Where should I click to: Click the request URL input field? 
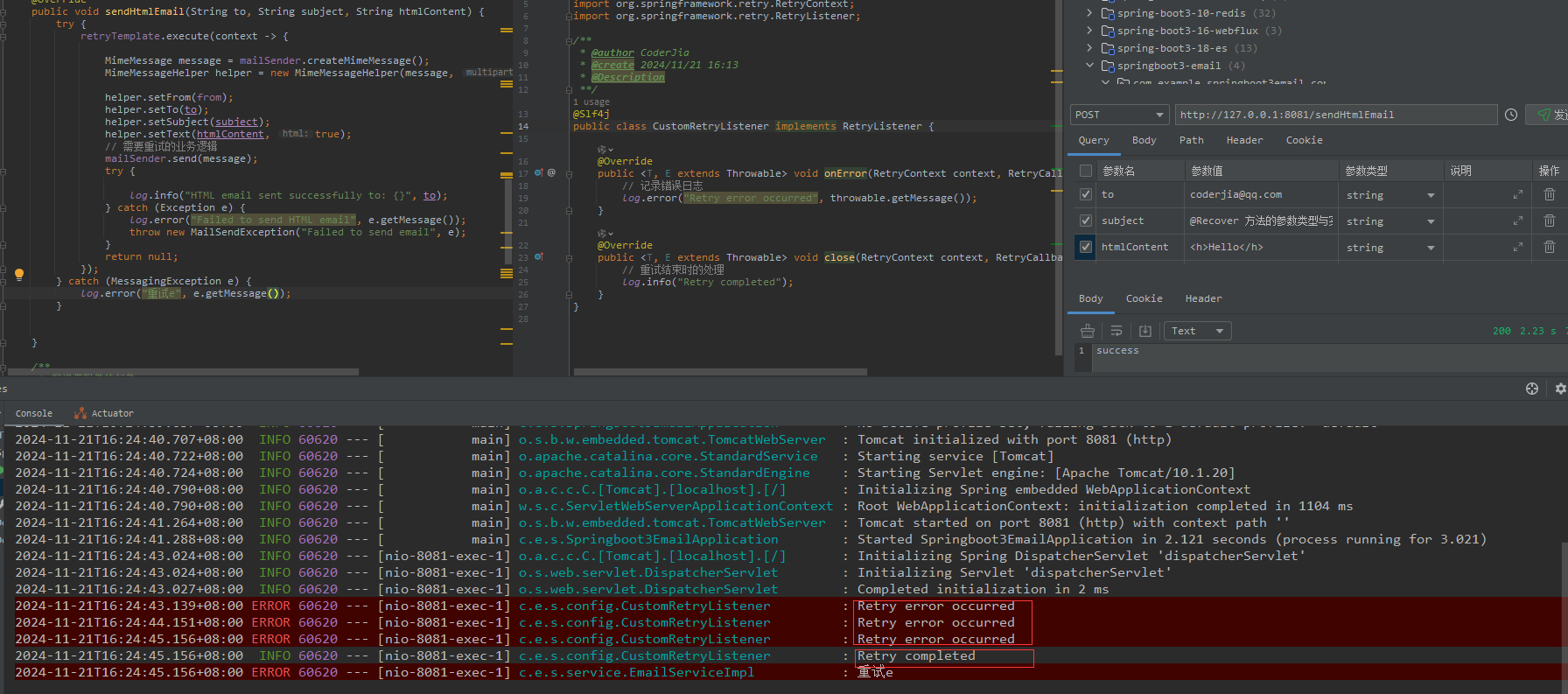tap(1336, 115)
